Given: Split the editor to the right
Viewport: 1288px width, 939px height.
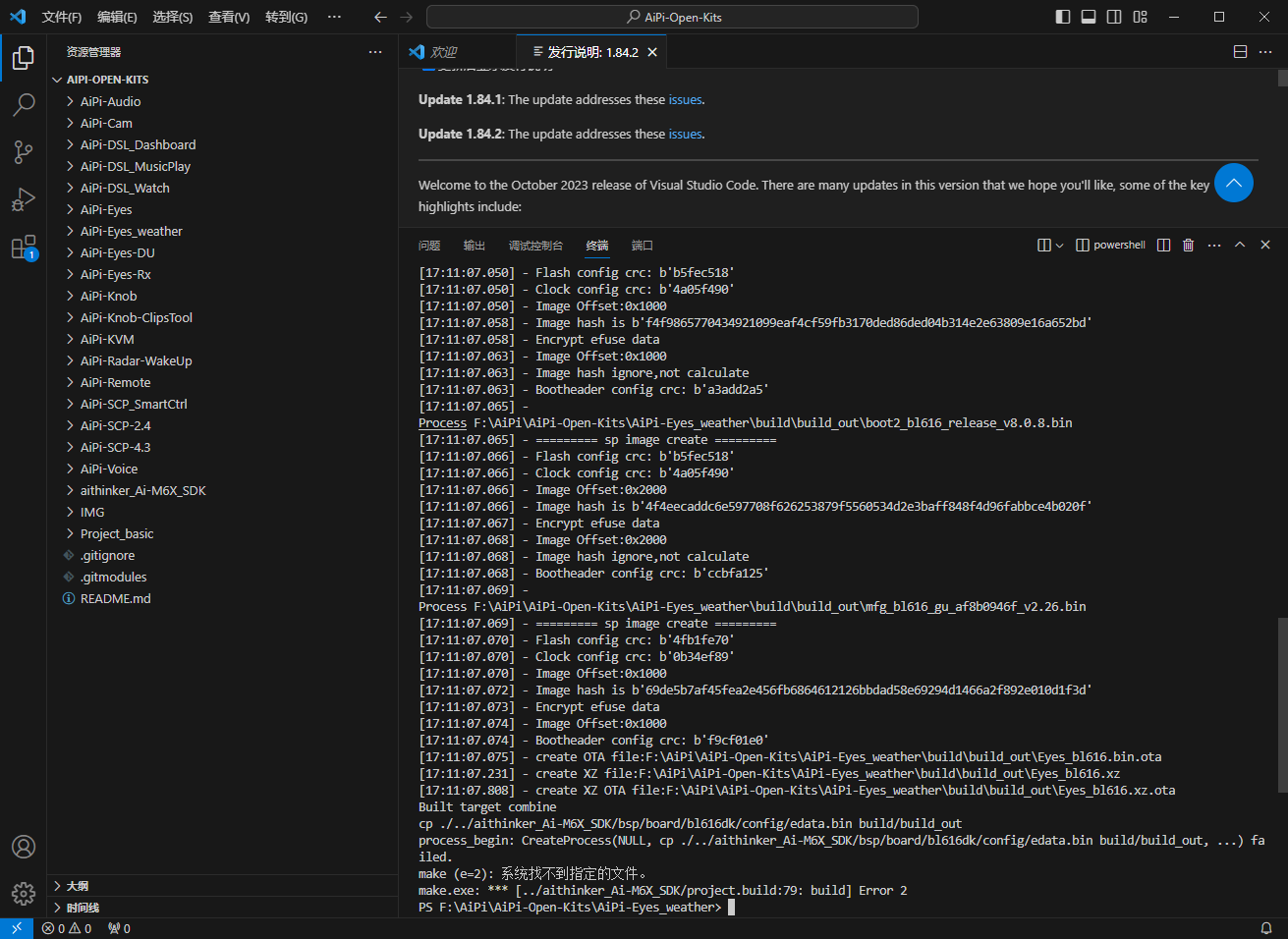Looking at the screenshot, I should pyautogui.click(x=1240, y=52).
